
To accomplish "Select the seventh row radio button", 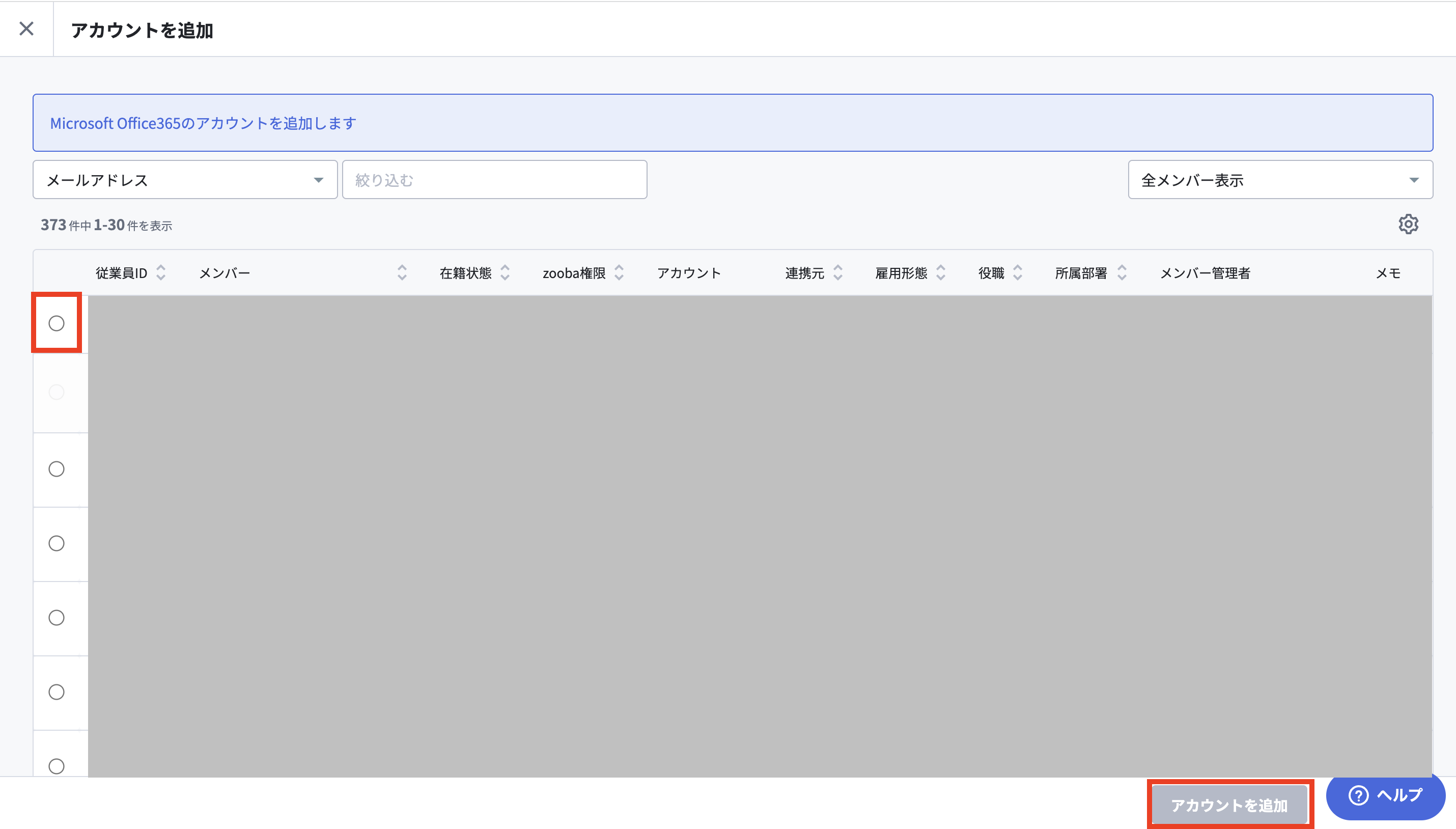I will tap(57, 766).
